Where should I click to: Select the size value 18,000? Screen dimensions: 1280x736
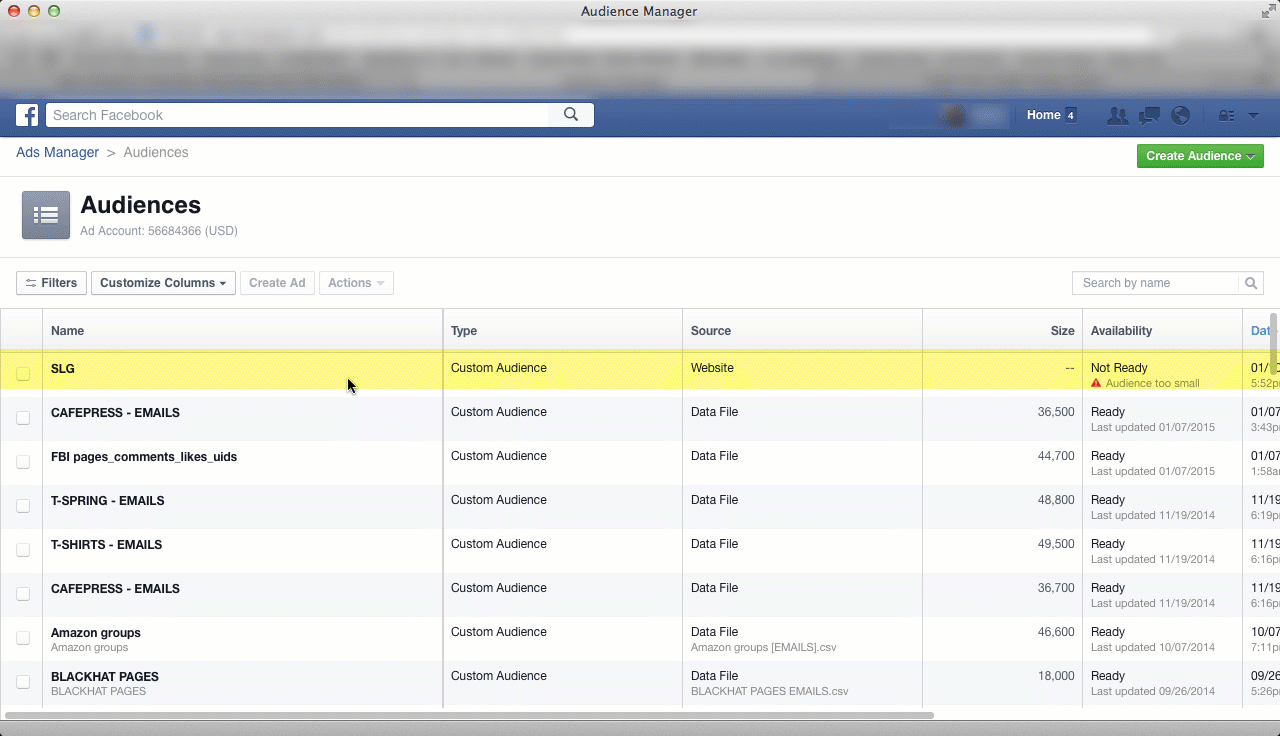pyautogui.click(x=1056, y=676)
